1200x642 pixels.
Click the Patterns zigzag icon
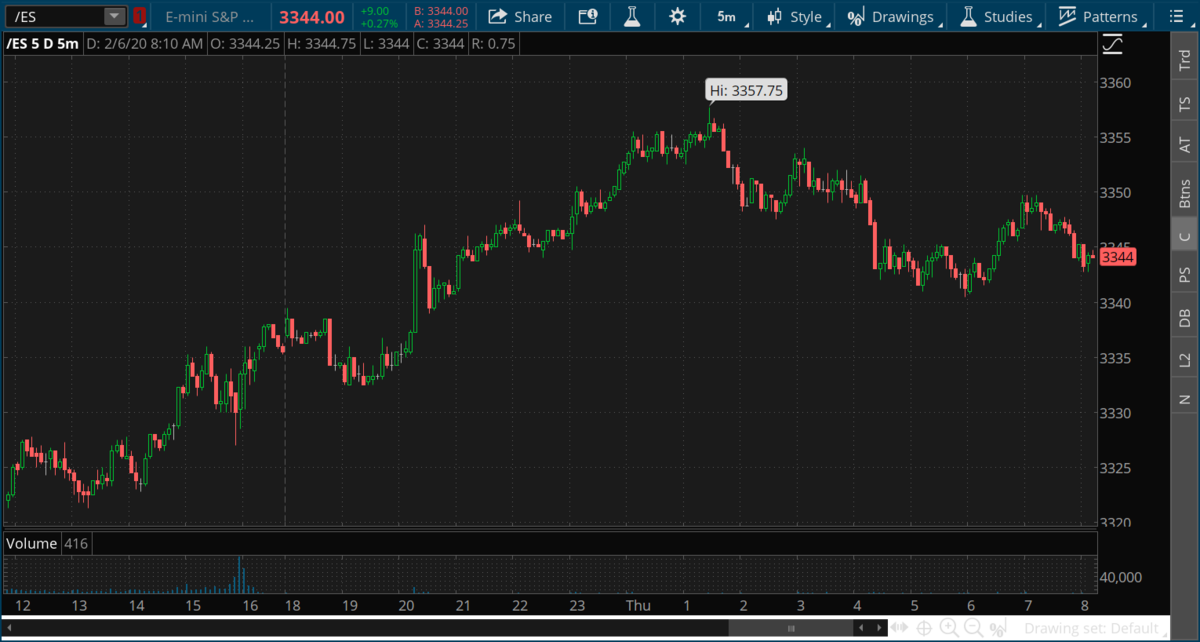click(1067, 16)
